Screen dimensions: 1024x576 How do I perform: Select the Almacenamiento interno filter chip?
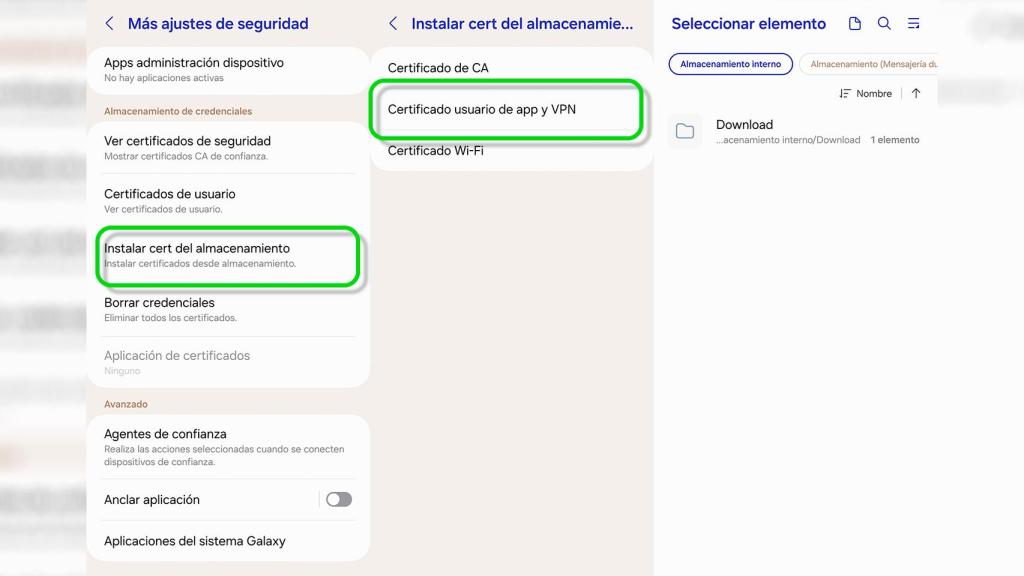(x=731, y=63)
